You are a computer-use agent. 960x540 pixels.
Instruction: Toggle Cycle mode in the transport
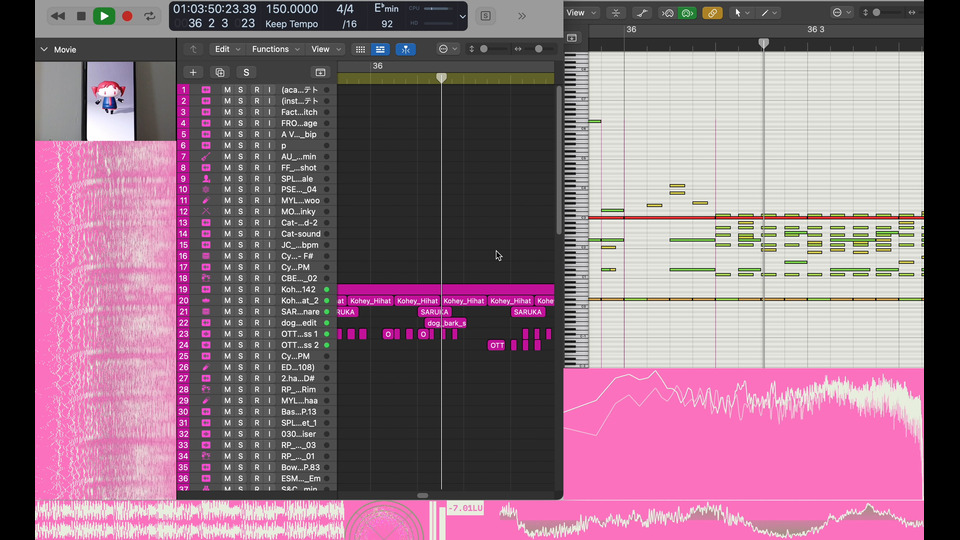[x=150, y=16]
